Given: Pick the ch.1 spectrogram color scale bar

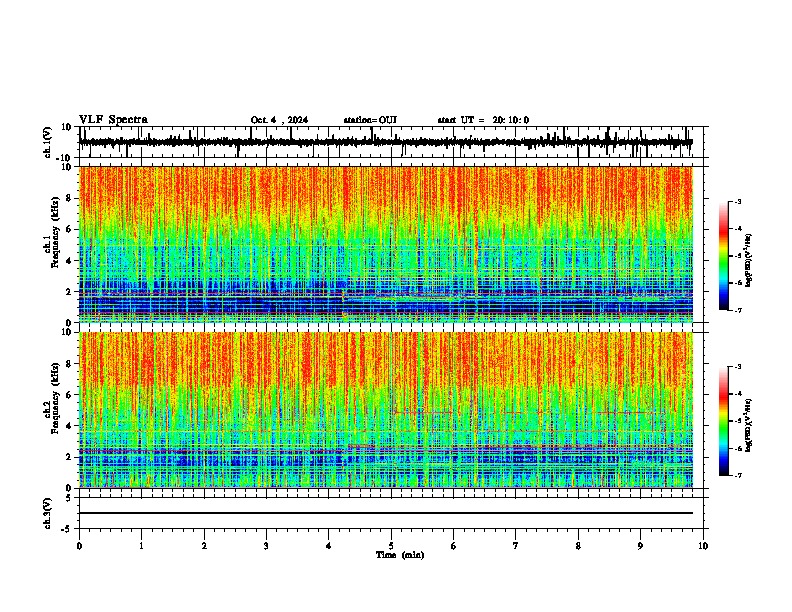Looking at the screenshot, I should point(724,256).
